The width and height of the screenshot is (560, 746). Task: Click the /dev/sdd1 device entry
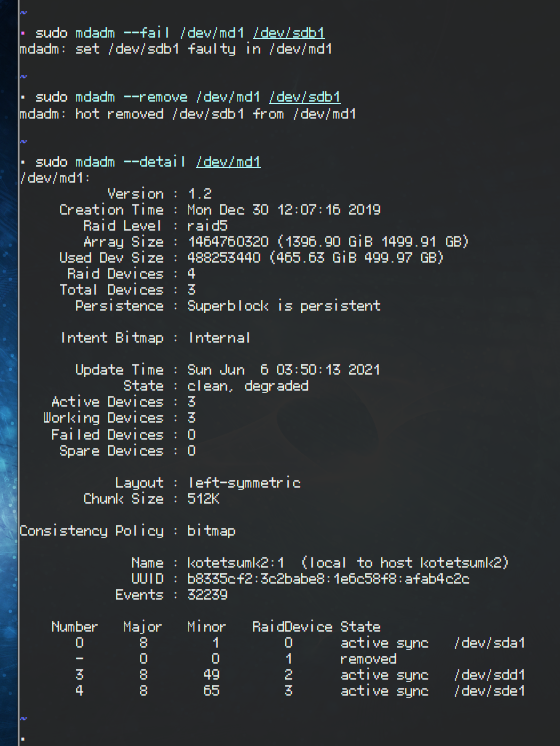(x=490, y=675)
